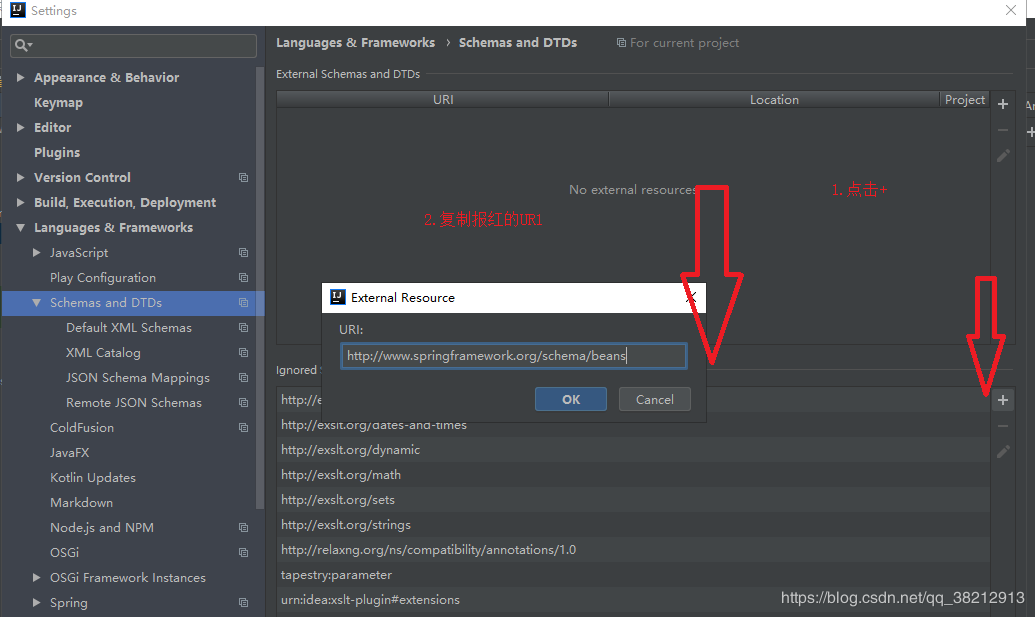Open Kotlin Updates settings
The image size is (1035, 617).
coord(93,478)
